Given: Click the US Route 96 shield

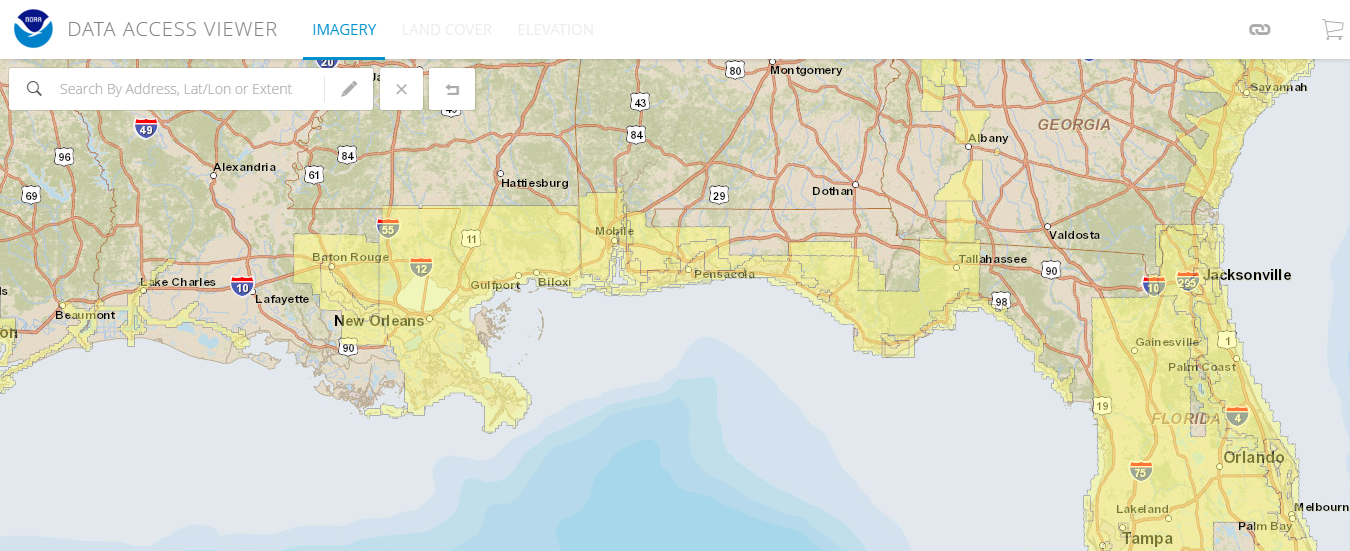Looking at the screenshot, I should (65, 157).
